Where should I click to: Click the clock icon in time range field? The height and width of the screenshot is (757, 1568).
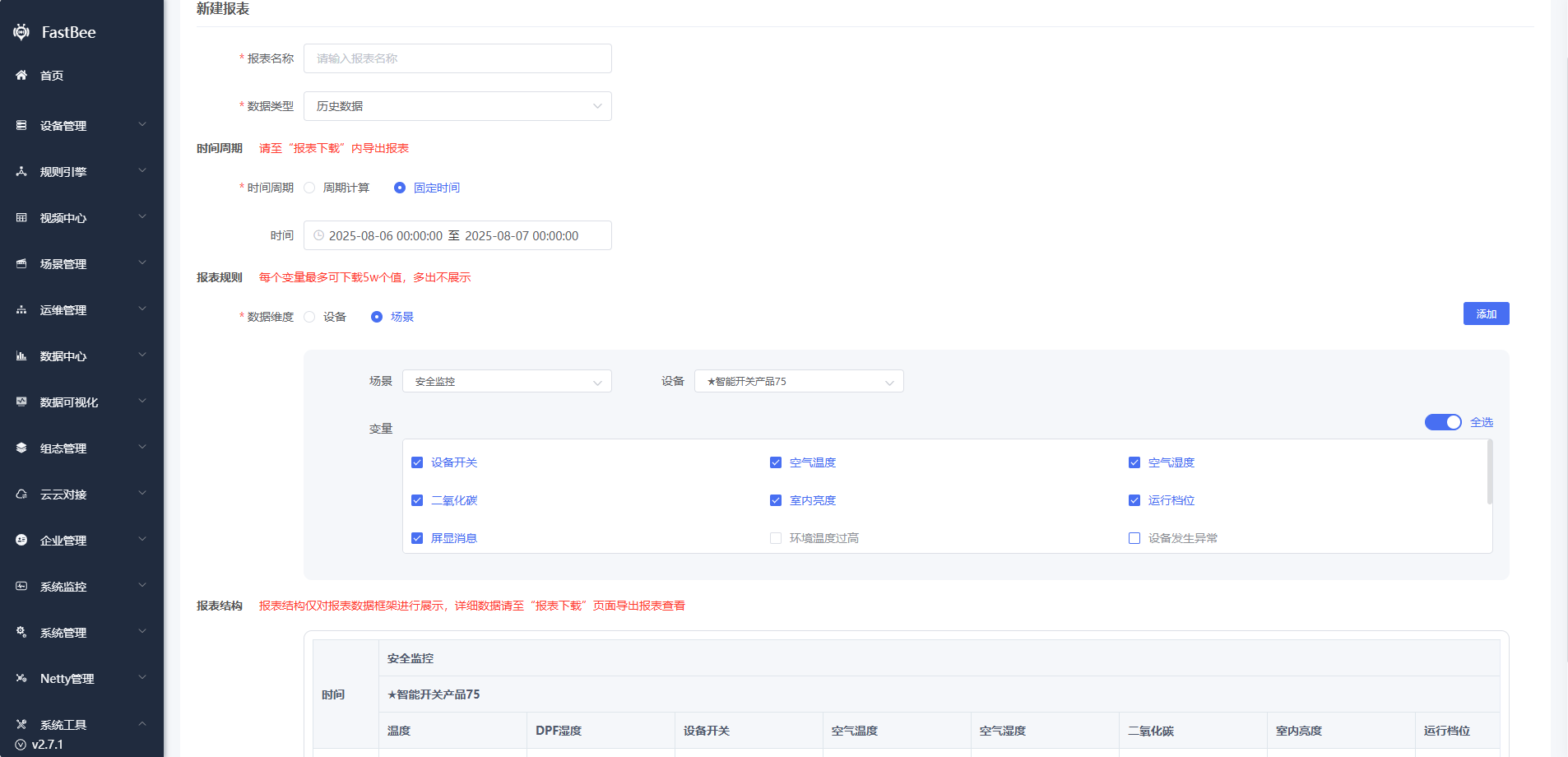318,235
